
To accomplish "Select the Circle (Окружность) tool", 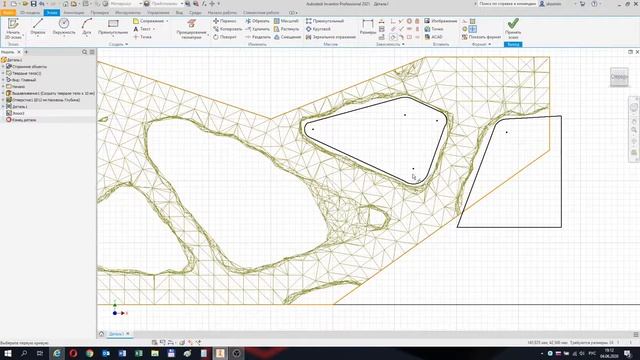I will point(64,27).
